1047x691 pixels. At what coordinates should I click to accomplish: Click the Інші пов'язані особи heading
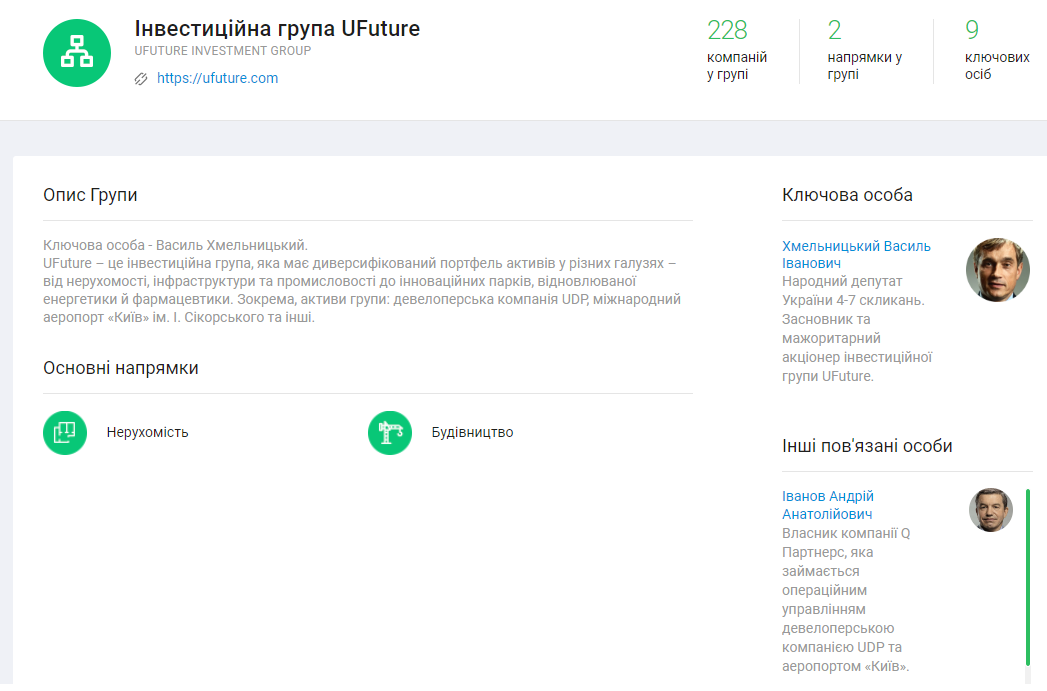click(x=867, y=446)
